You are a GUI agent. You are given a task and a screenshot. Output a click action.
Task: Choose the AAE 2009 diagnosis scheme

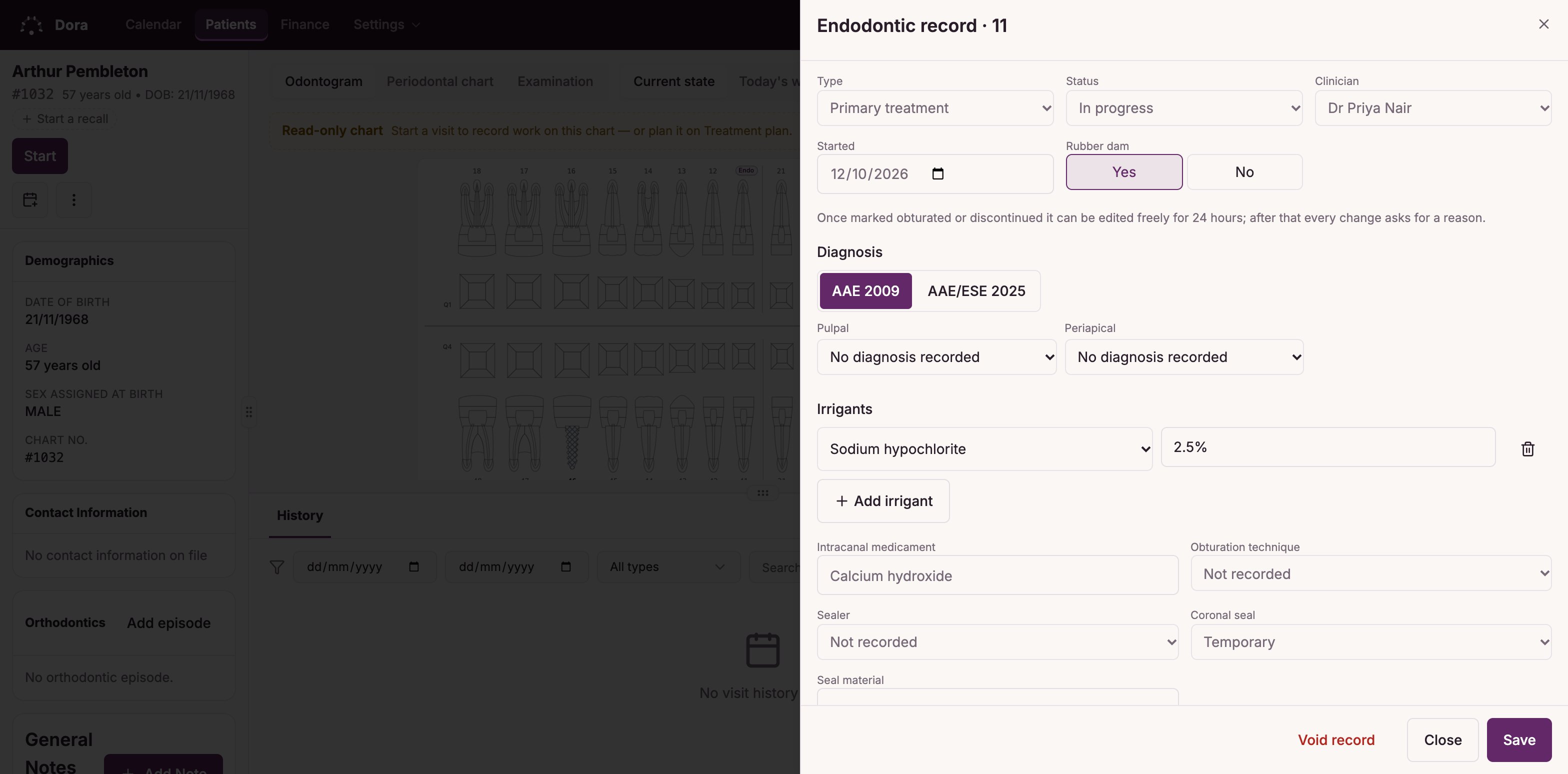865,291
